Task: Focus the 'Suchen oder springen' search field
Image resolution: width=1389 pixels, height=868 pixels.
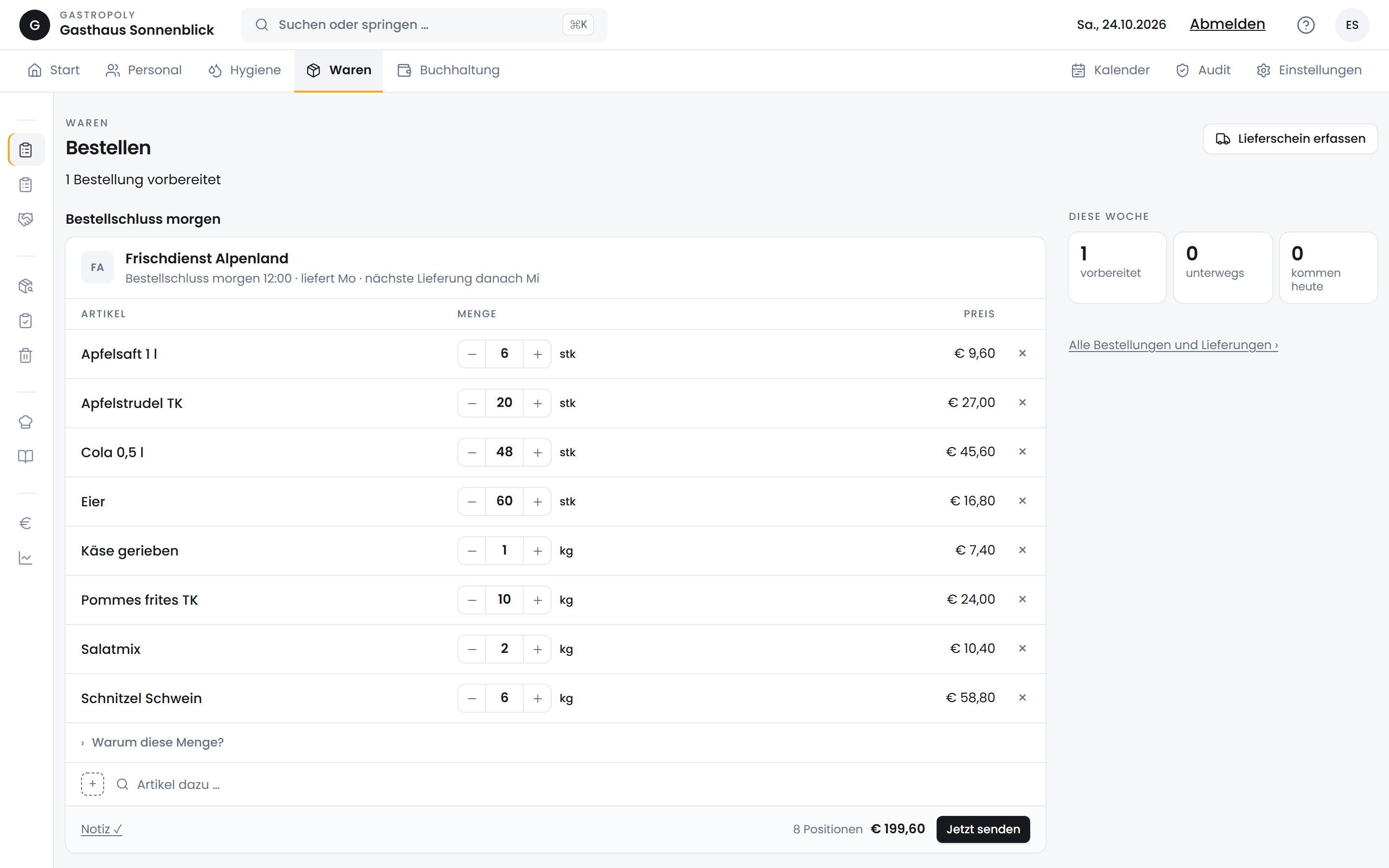Action: (424, 25)
